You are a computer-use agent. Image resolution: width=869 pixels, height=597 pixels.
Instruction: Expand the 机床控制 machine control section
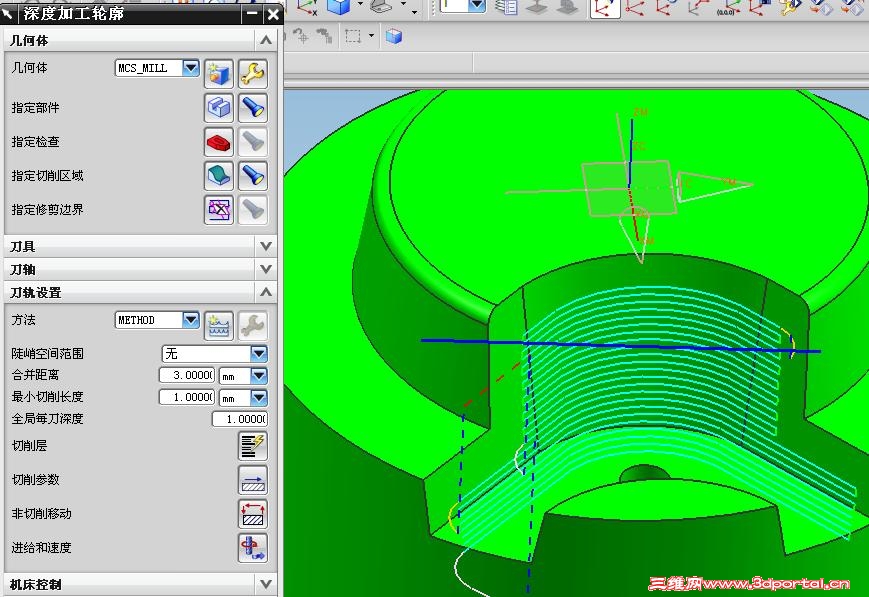pyautogui.click(x=265, y=584)
